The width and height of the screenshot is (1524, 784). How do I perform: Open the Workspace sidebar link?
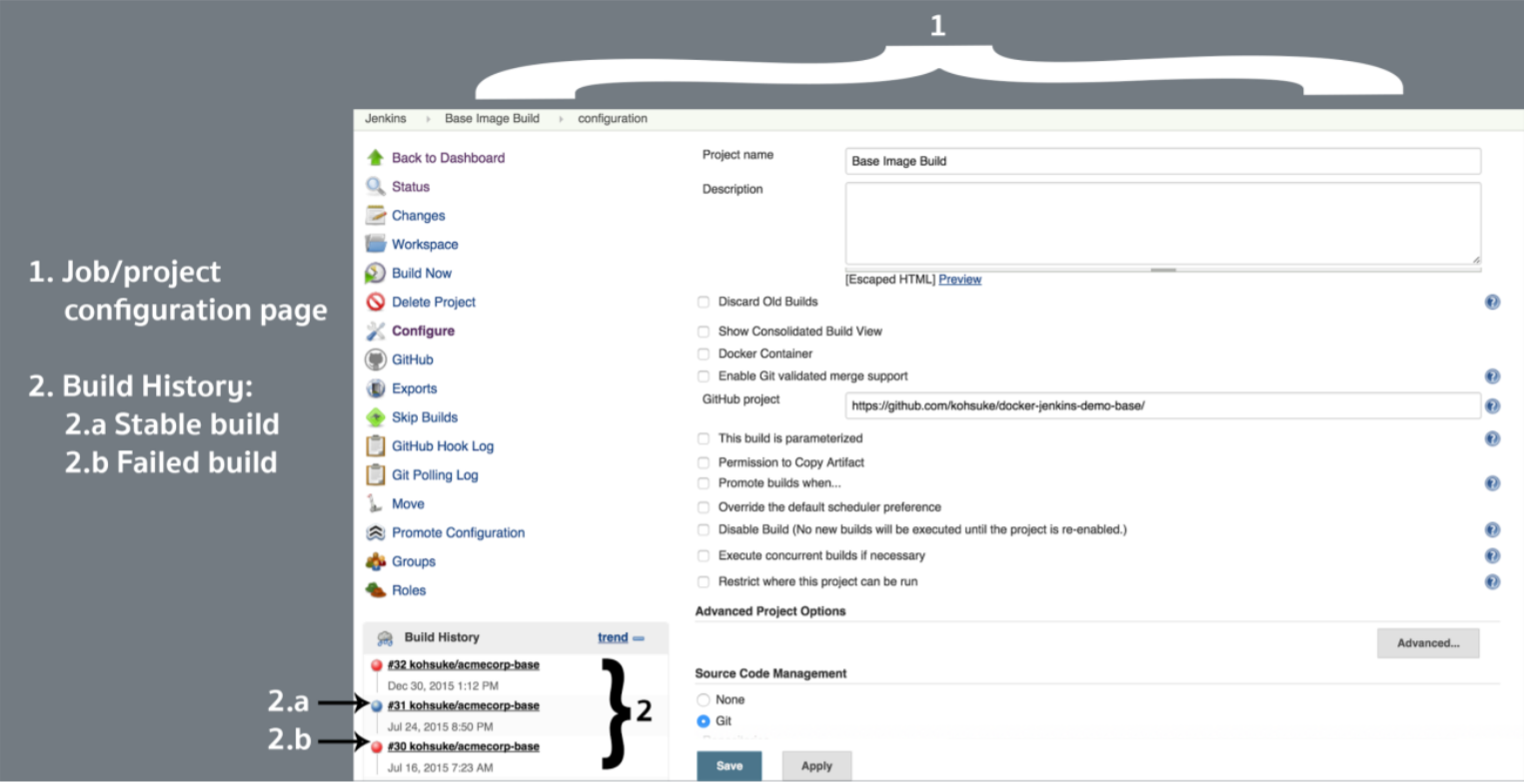tap(425, 244)
